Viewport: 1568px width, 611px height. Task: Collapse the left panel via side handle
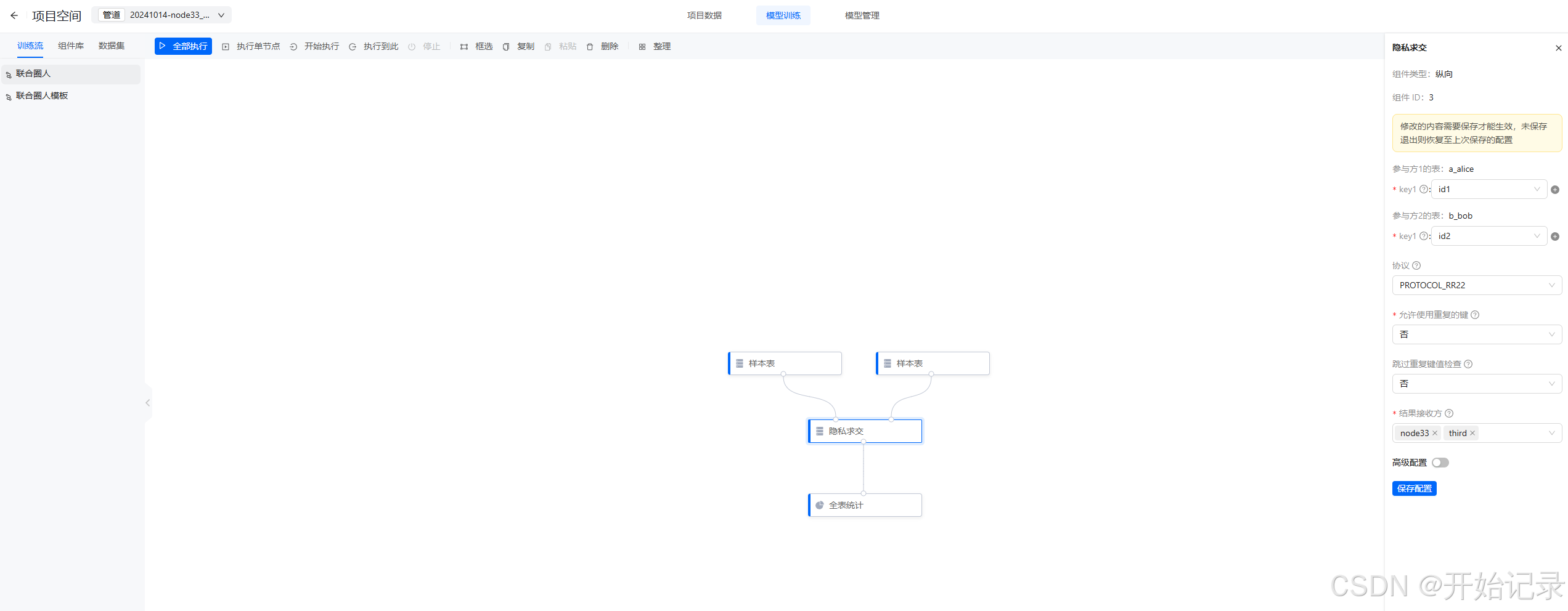148,403
